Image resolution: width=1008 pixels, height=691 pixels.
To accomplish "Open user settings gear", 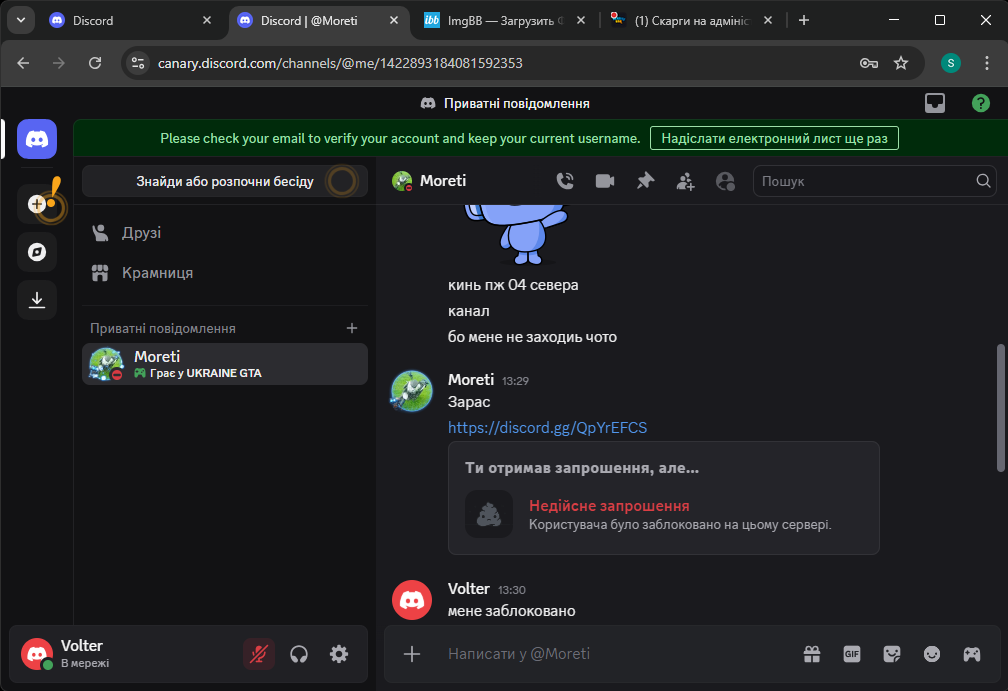I will [339, 654].
